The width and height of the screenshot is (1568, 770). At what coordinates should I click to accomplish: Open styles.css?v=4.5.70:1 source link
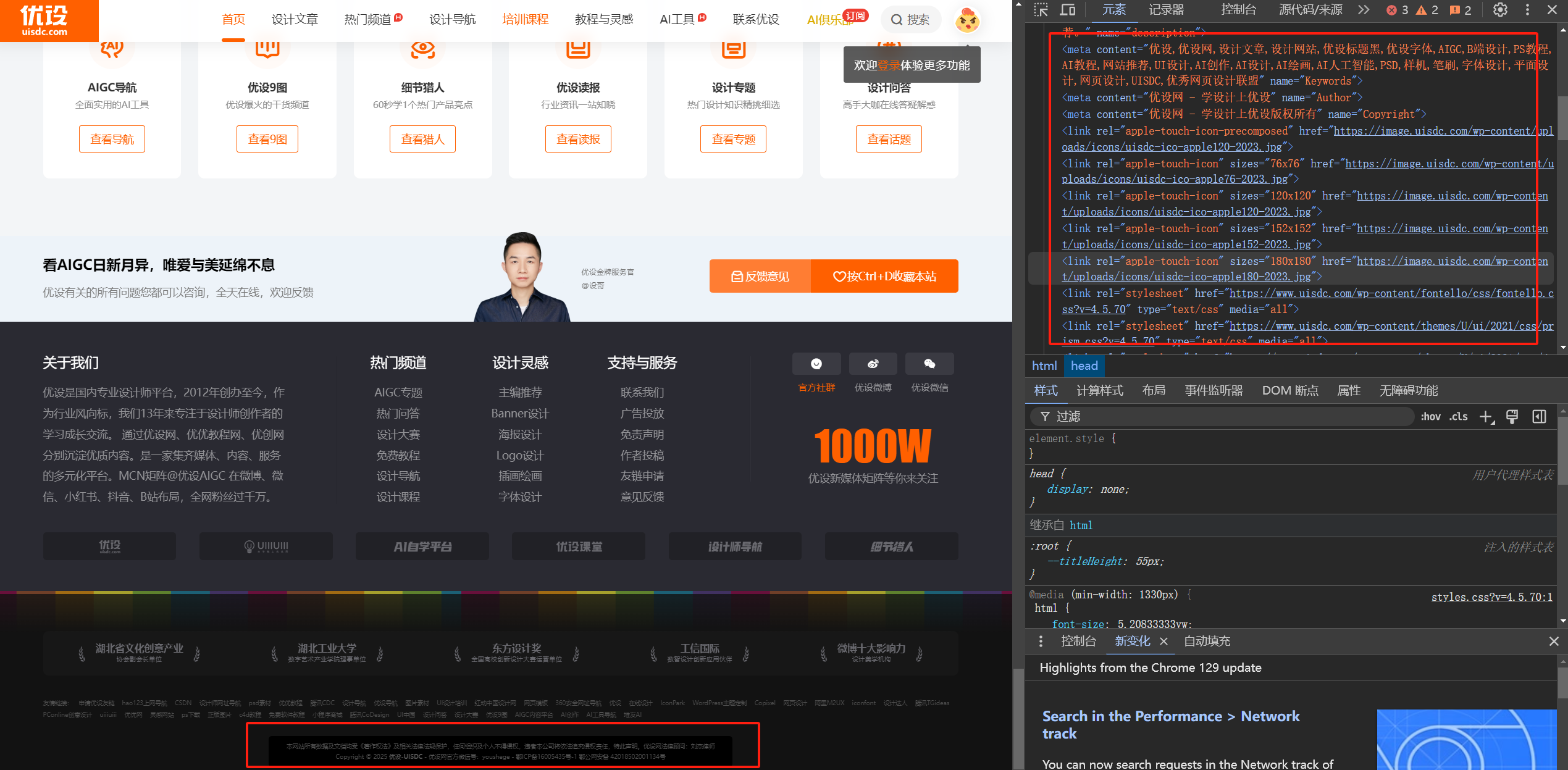coord(1491,597)
